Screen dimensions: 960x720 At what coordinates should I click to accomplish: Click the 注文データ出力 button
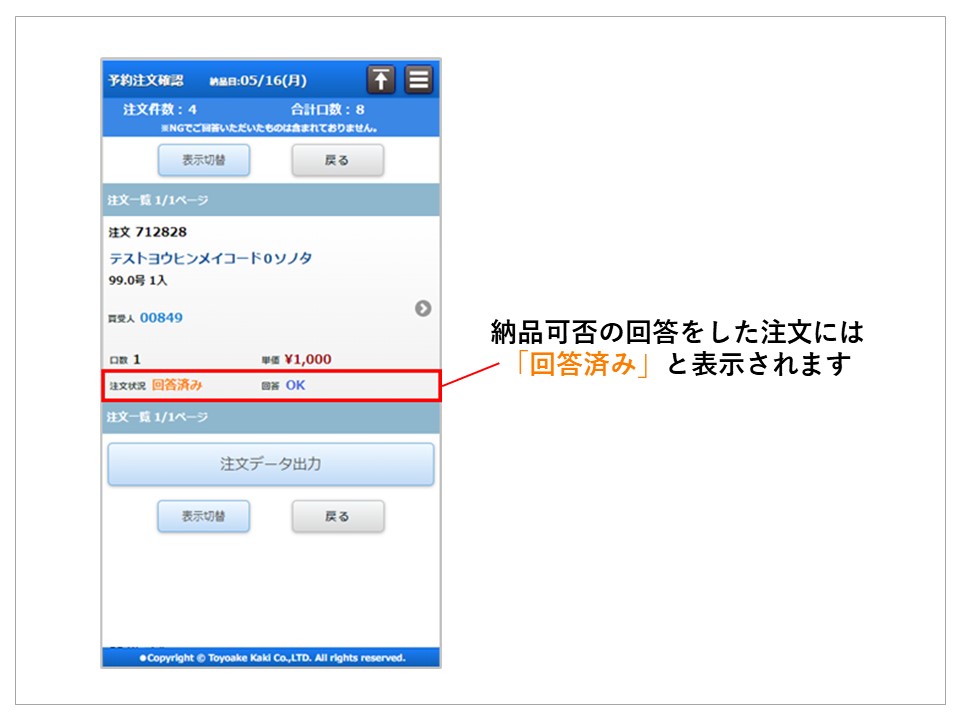(x=271, y=465)
